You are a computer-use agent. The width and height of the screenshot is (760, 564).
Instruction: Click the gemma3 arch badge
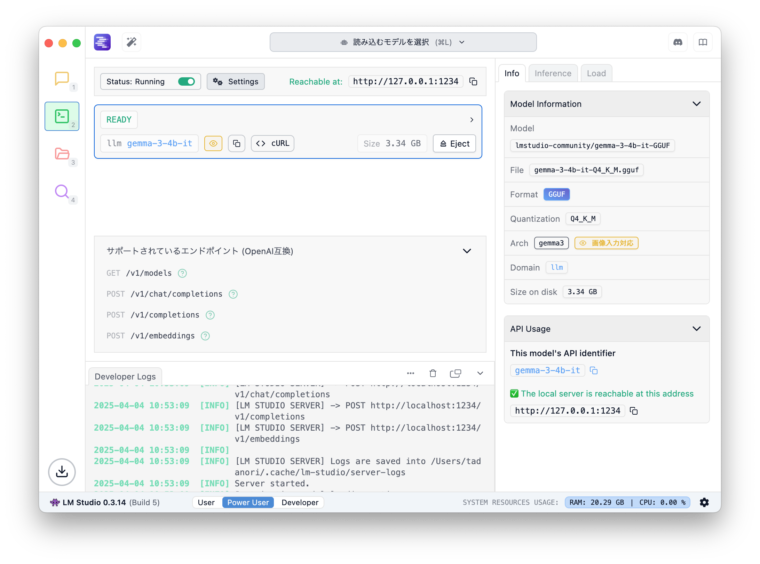click(x=551, y=243)
